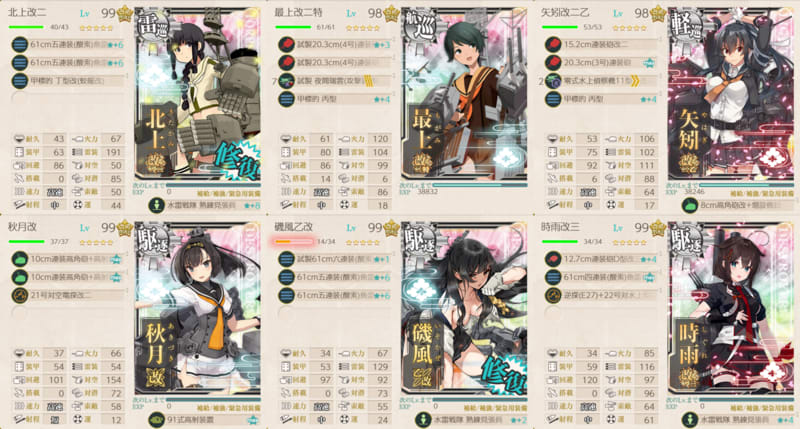Viewport: 800px width, 429px height.
Task: Open the 秋月 ship card portrait
Action: 197,309
